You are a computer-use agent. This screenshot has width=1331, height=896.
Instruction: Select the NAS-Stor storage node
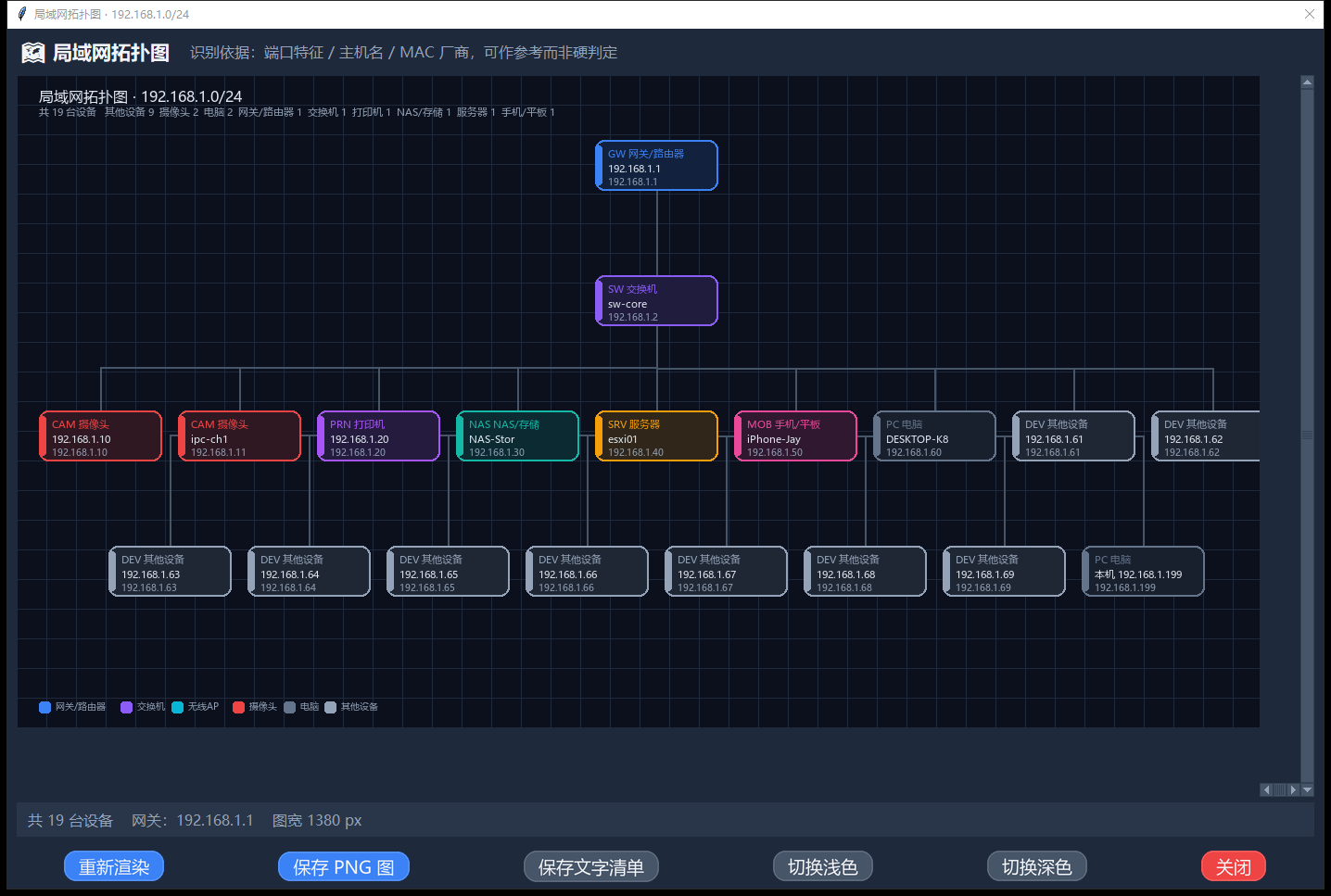pos(517,436)
